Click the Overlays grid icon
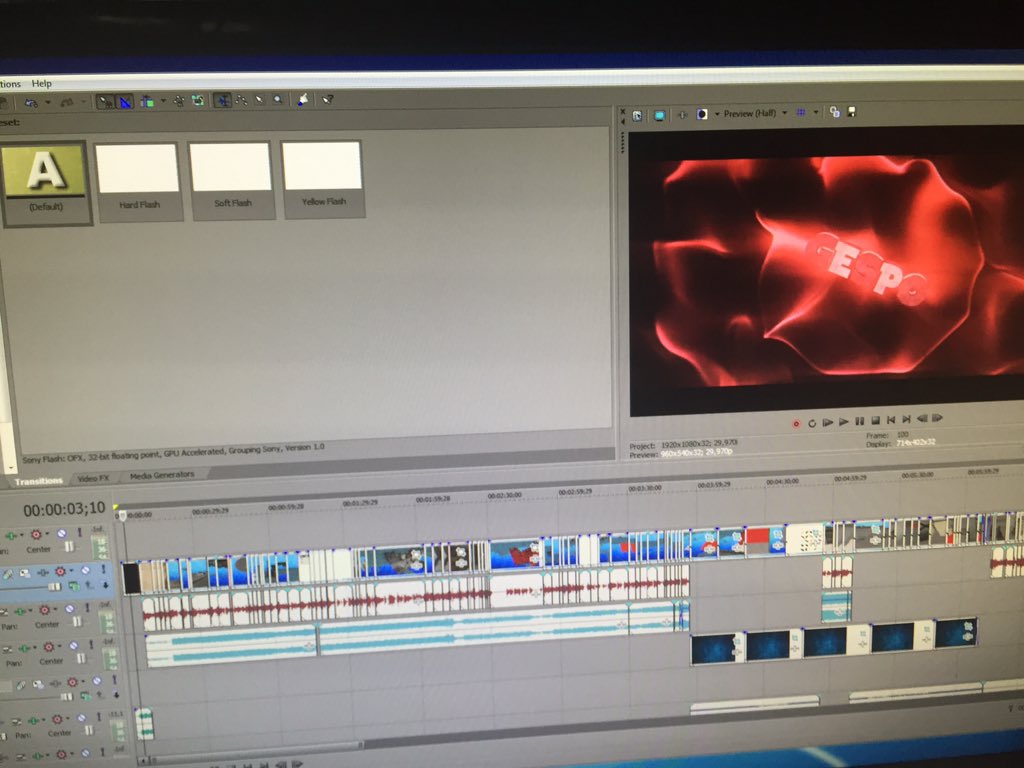The width and height of the screenshot is (1024, 768). (x=801, y=112)
